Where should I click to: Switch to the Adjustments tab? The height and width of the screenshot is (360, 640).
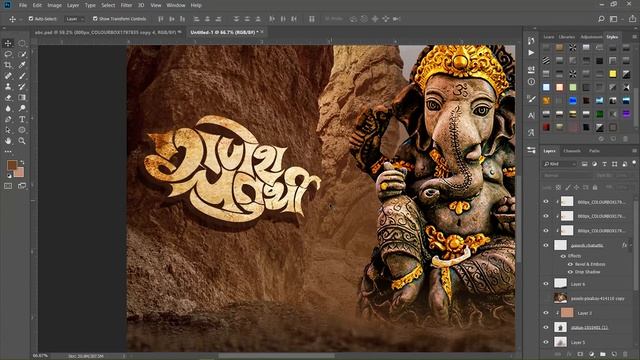pyautogui.click(x=591, y=37)
